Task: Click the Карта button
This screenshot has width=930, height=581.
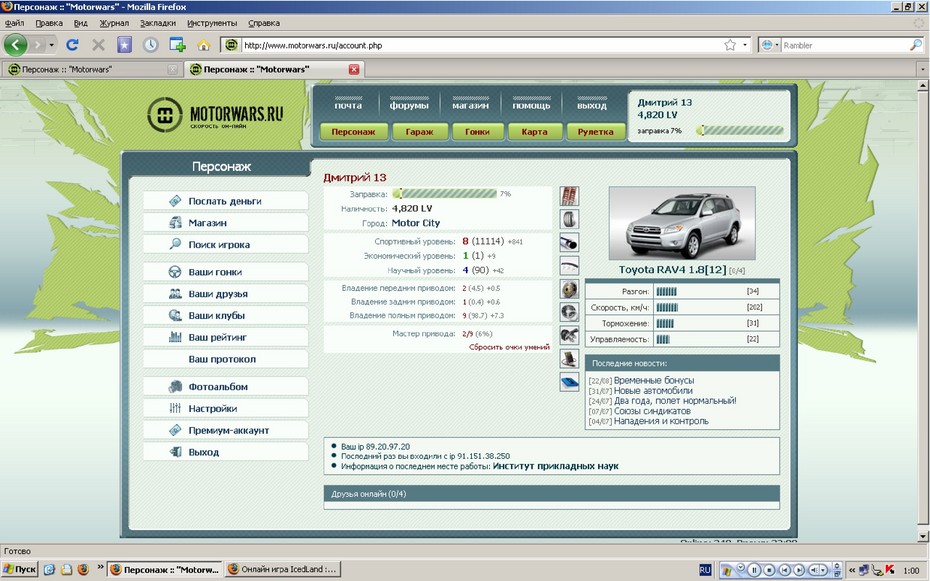Action: pyautogui.click(x=534, y=132)
